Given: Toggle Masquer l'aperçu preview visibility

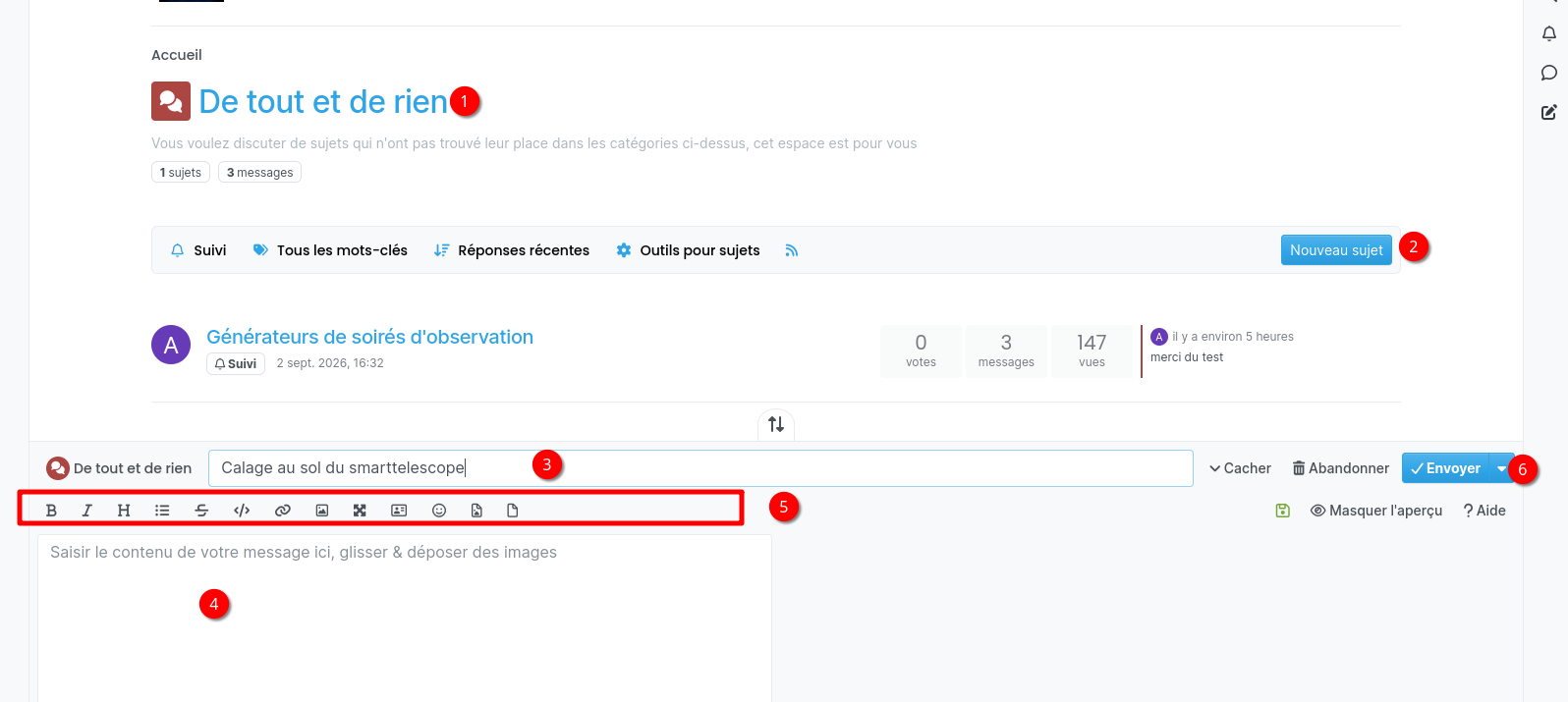Looking at the screenshot, I should tap(1376, 511).
